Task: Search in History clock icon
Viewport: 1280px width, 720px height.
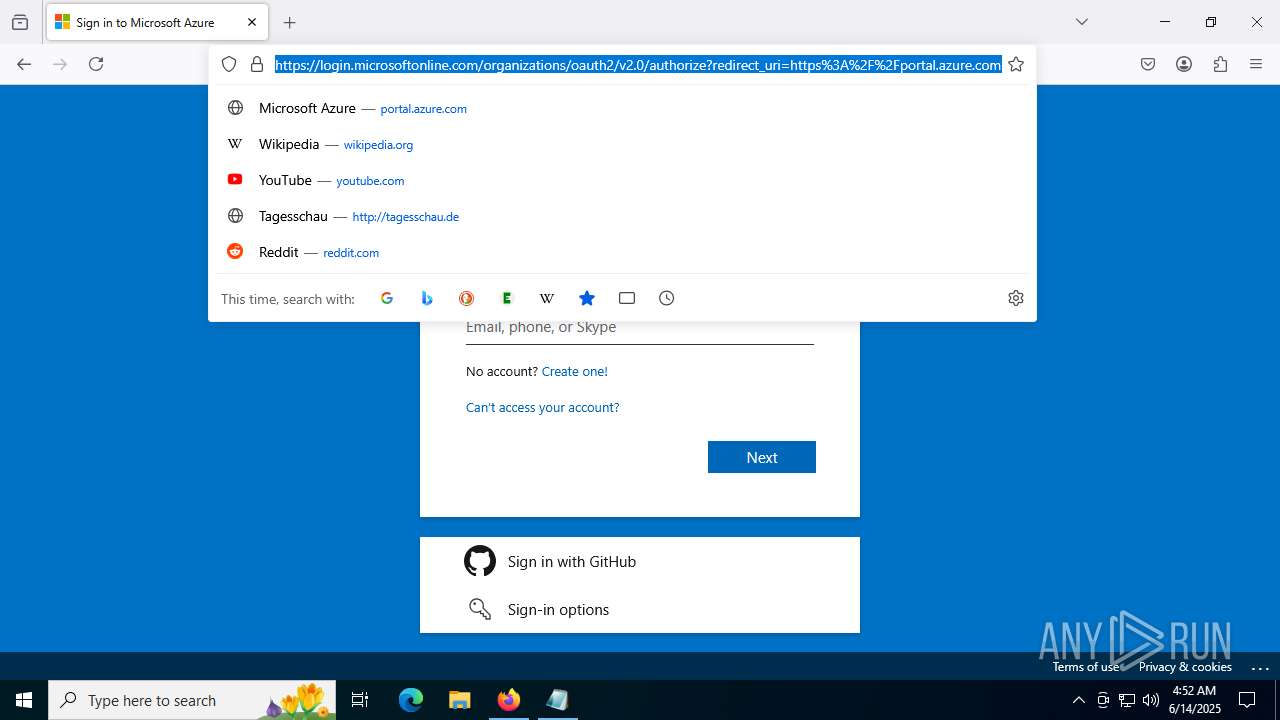Action: coord(667,298)
